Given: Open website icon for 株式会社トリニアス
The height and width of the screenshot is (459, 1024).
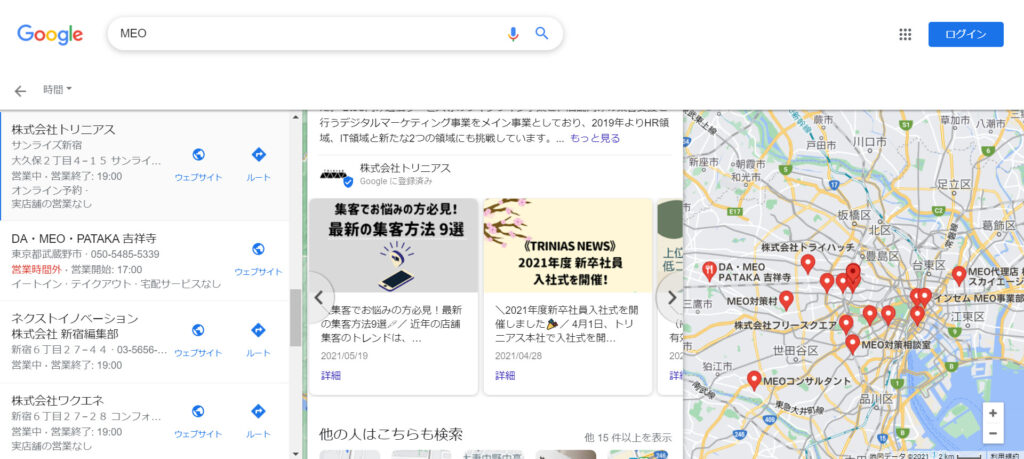Looking at the screenshot, I should [x=199, y=155].
